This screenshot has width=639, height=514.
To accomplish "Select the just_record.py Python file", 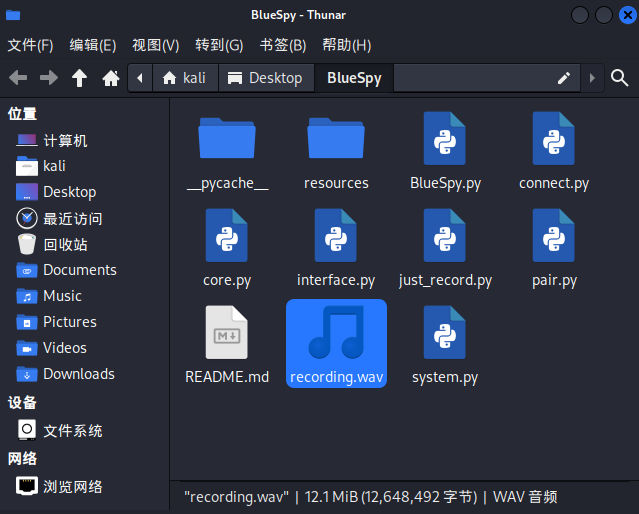I will point(445,236).
